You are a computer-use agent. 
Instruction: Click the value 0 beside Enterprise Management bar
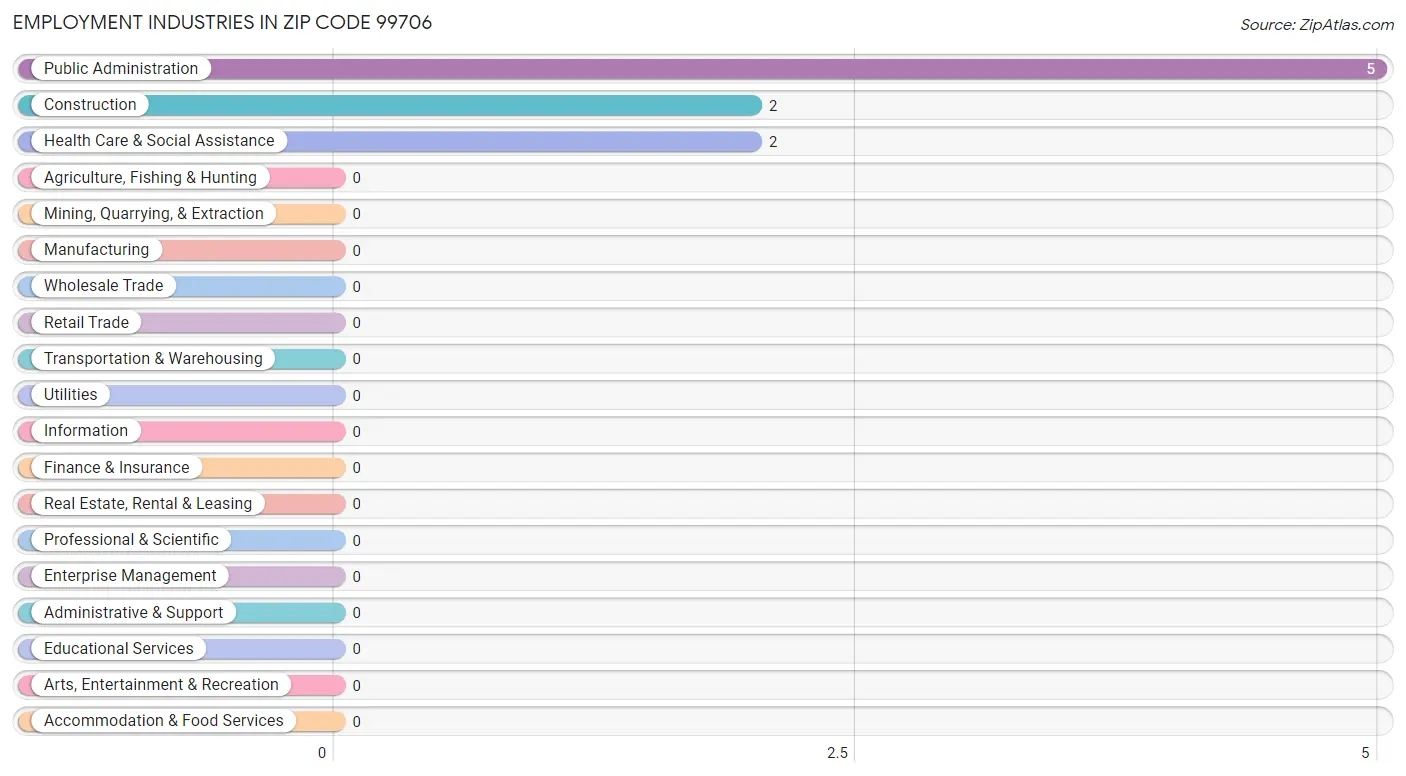click(356, 577)
